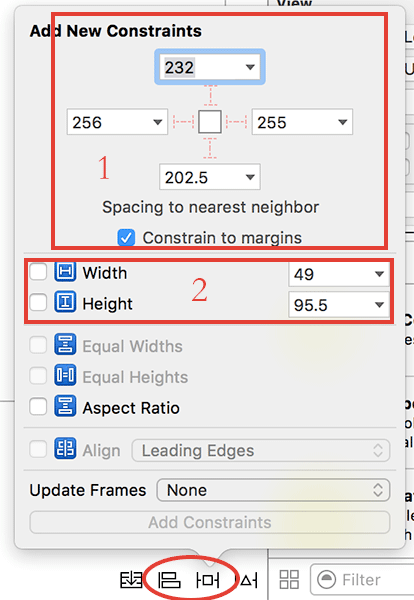This screenshot has width=414, height=600.
Task: Enable the Width constraint checkbox
Action: click(x=38, y=272)
